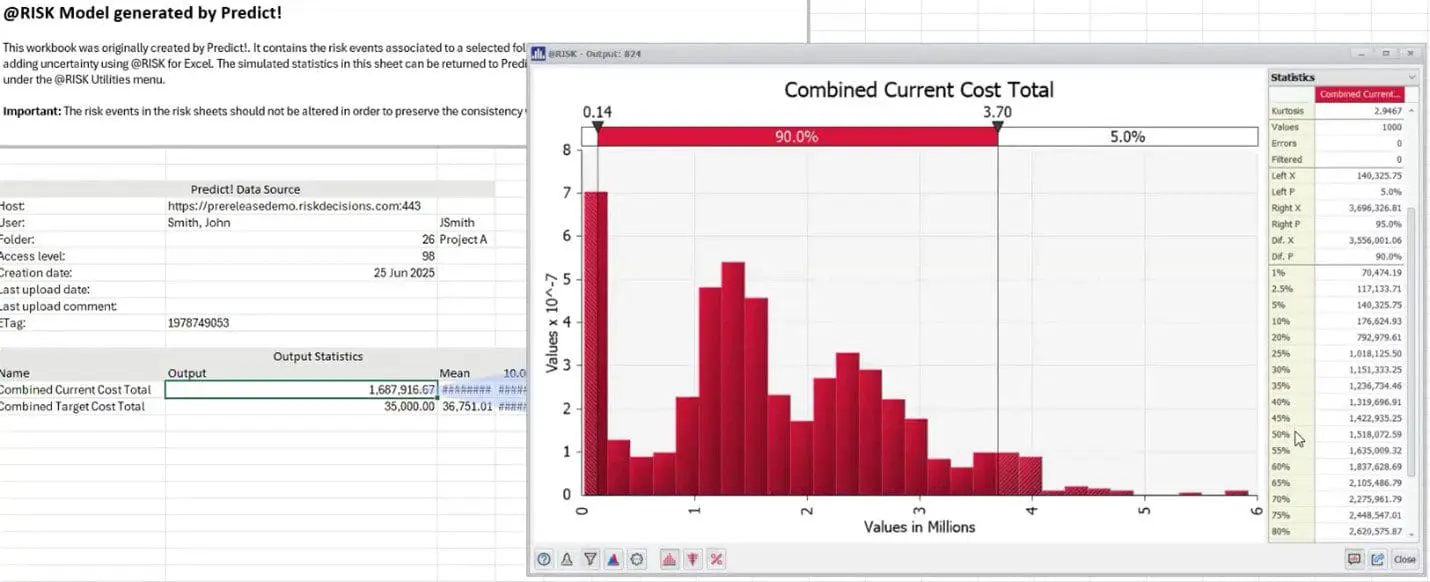This screenshot has width=1430, height=582.
Task: Select the Combined Current column header
Action: pyautogui.click(x=1358, y=91)
